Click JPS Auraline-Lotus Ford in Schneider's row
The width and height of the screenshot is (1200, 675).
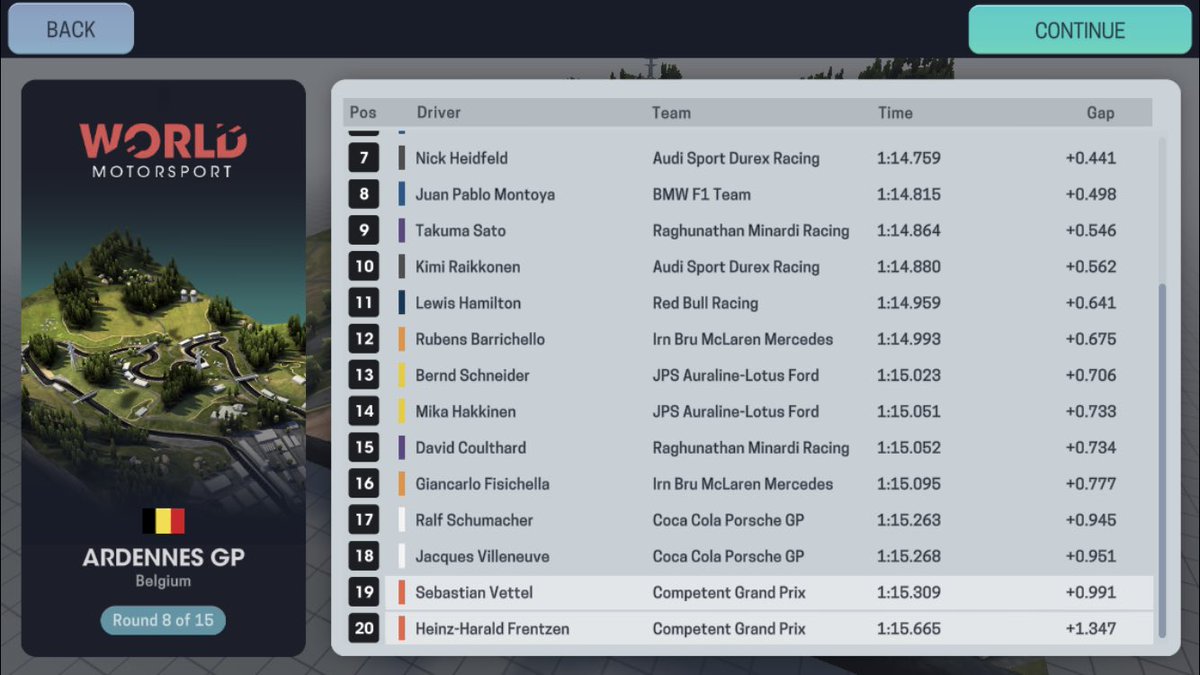[736, 375]
